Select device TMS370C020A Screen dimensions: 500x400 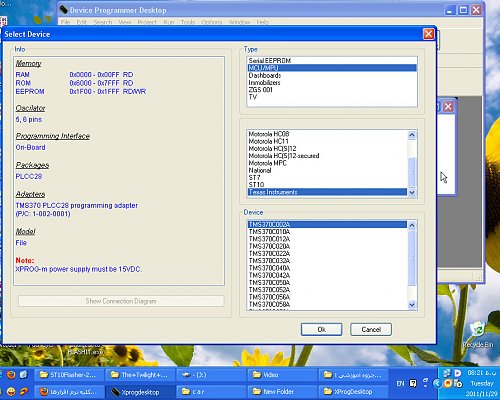click(328, 247)
